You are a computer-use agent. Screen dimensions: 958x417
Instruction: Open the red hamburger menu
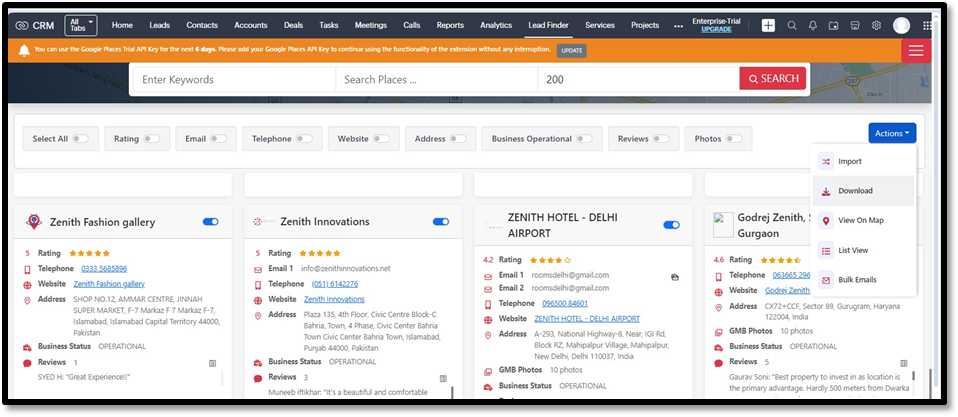click(916, 52)
